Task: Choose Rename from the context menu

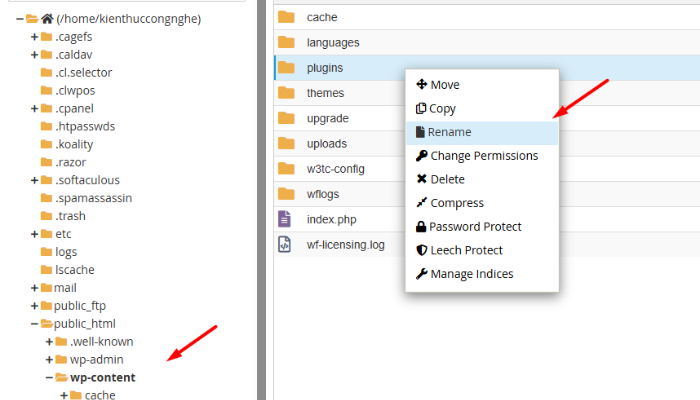Action: point(449,132)
